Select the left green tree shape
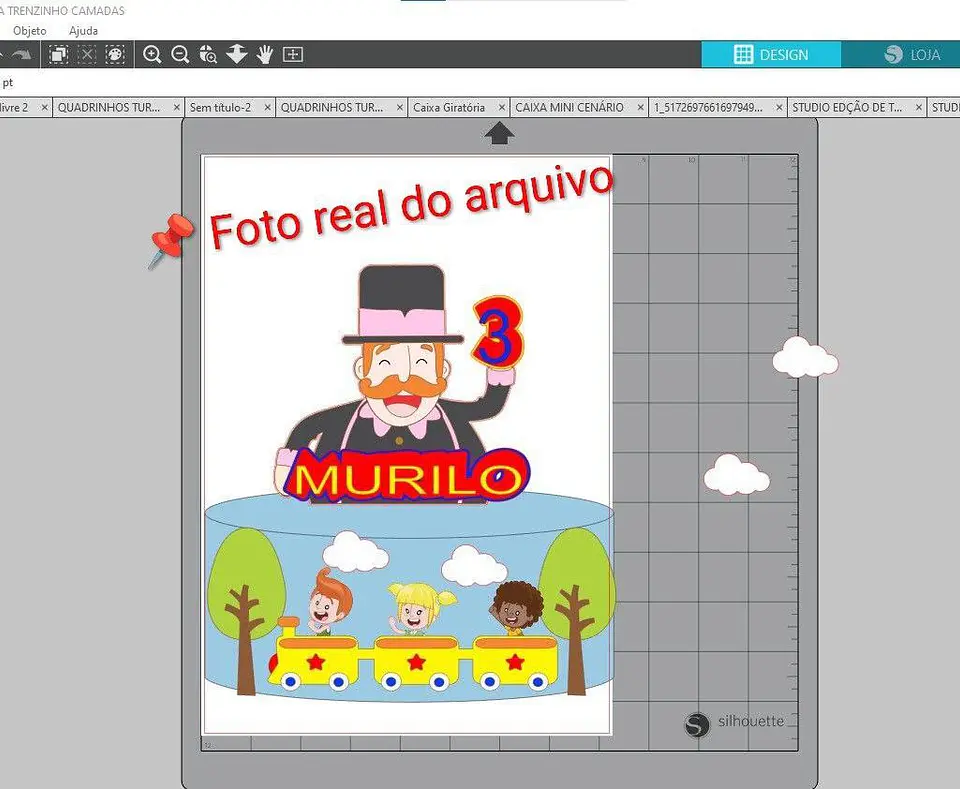This screenshot has height=789, width=960. pos(246,611)
